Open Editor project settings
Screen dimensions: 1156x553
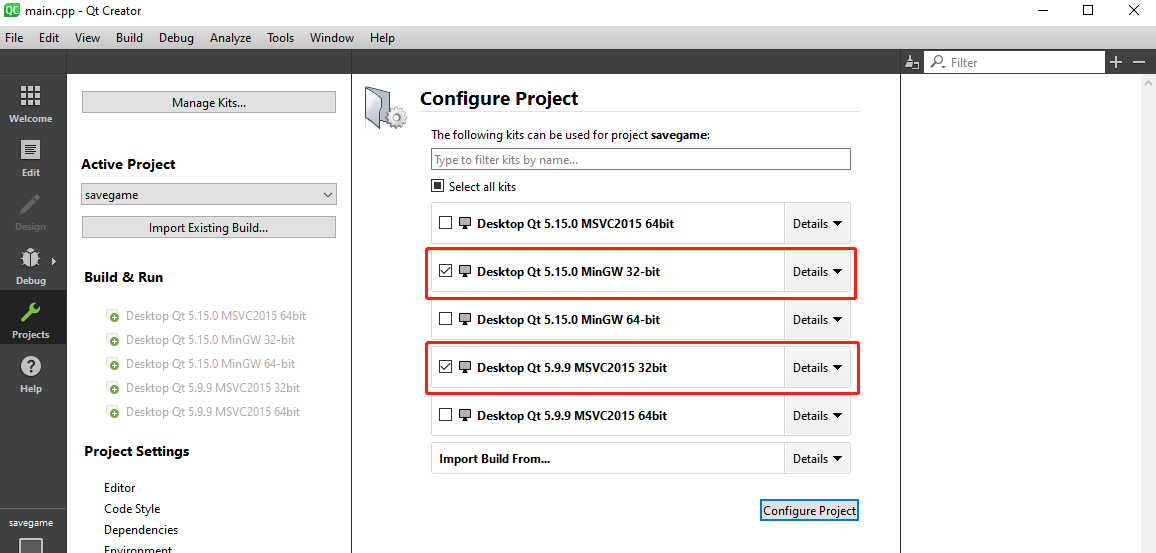point(119,487)
